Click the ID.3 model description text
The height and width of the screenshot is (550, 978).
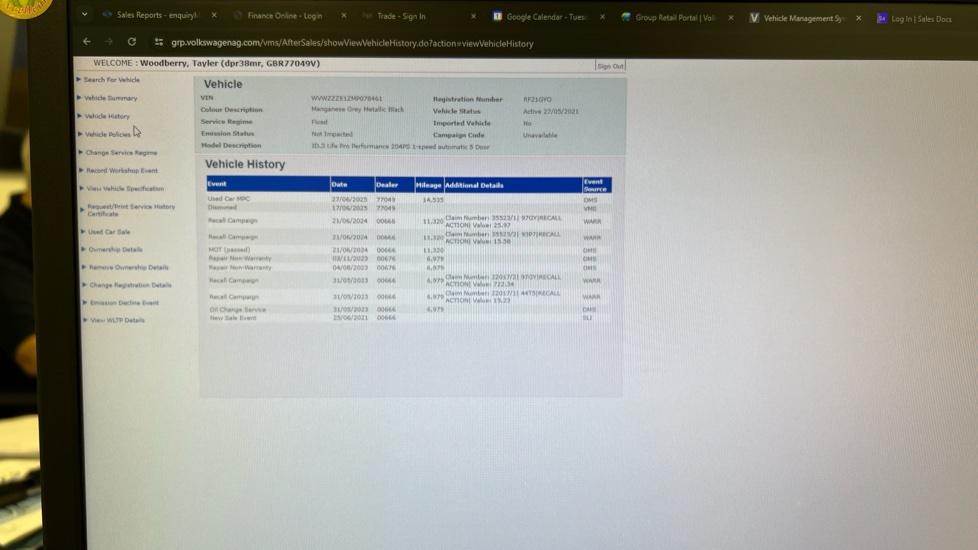(x=400, y=147)
